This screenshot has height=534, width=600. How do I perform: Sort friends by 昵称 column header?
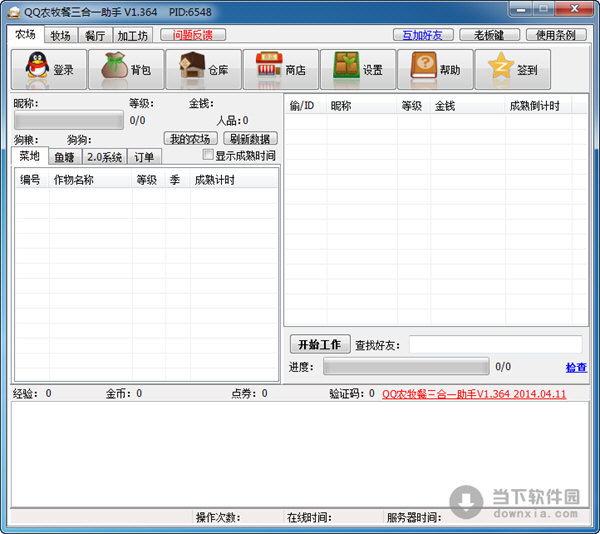click(x=362, y=106)
